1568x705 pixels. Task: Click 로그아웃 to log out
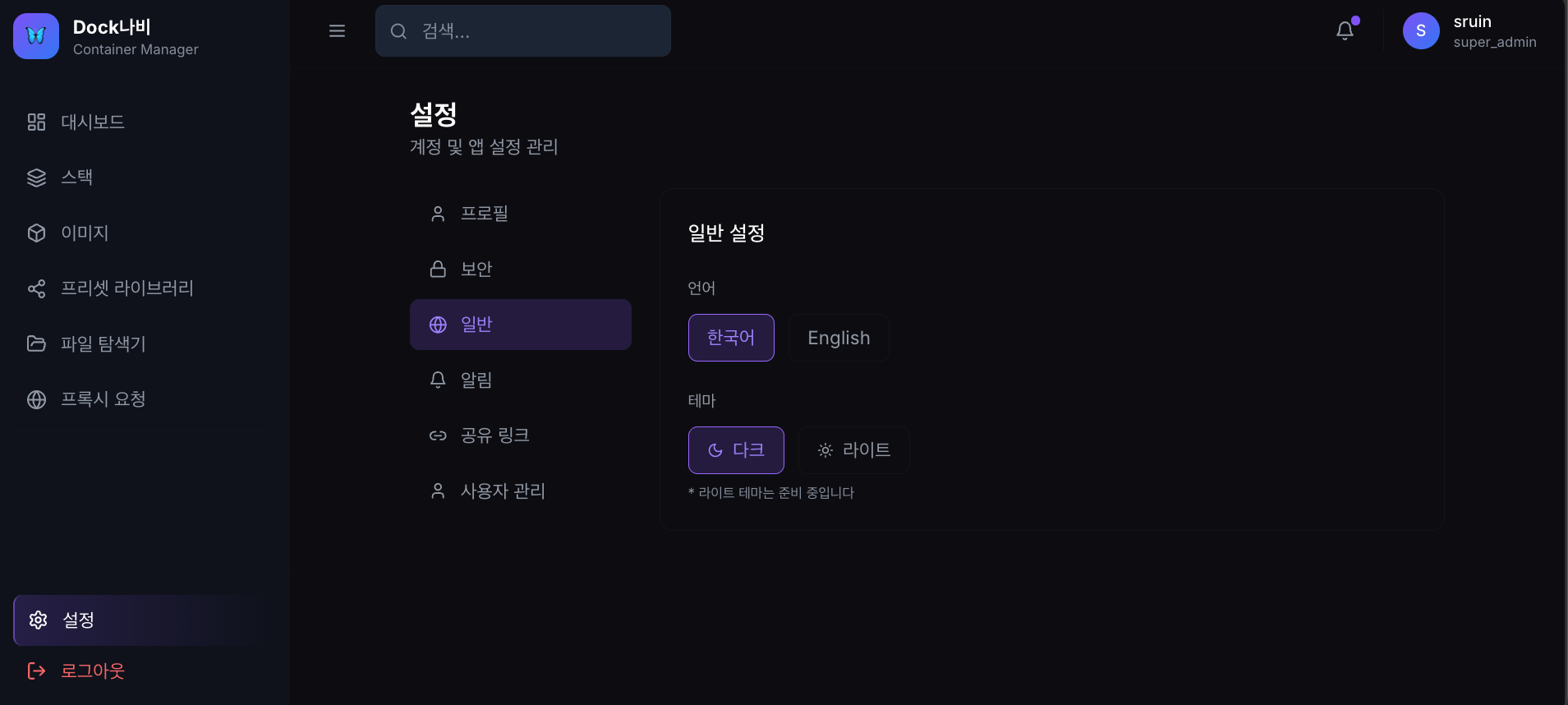pyautogui.click(x=92, y=670)
